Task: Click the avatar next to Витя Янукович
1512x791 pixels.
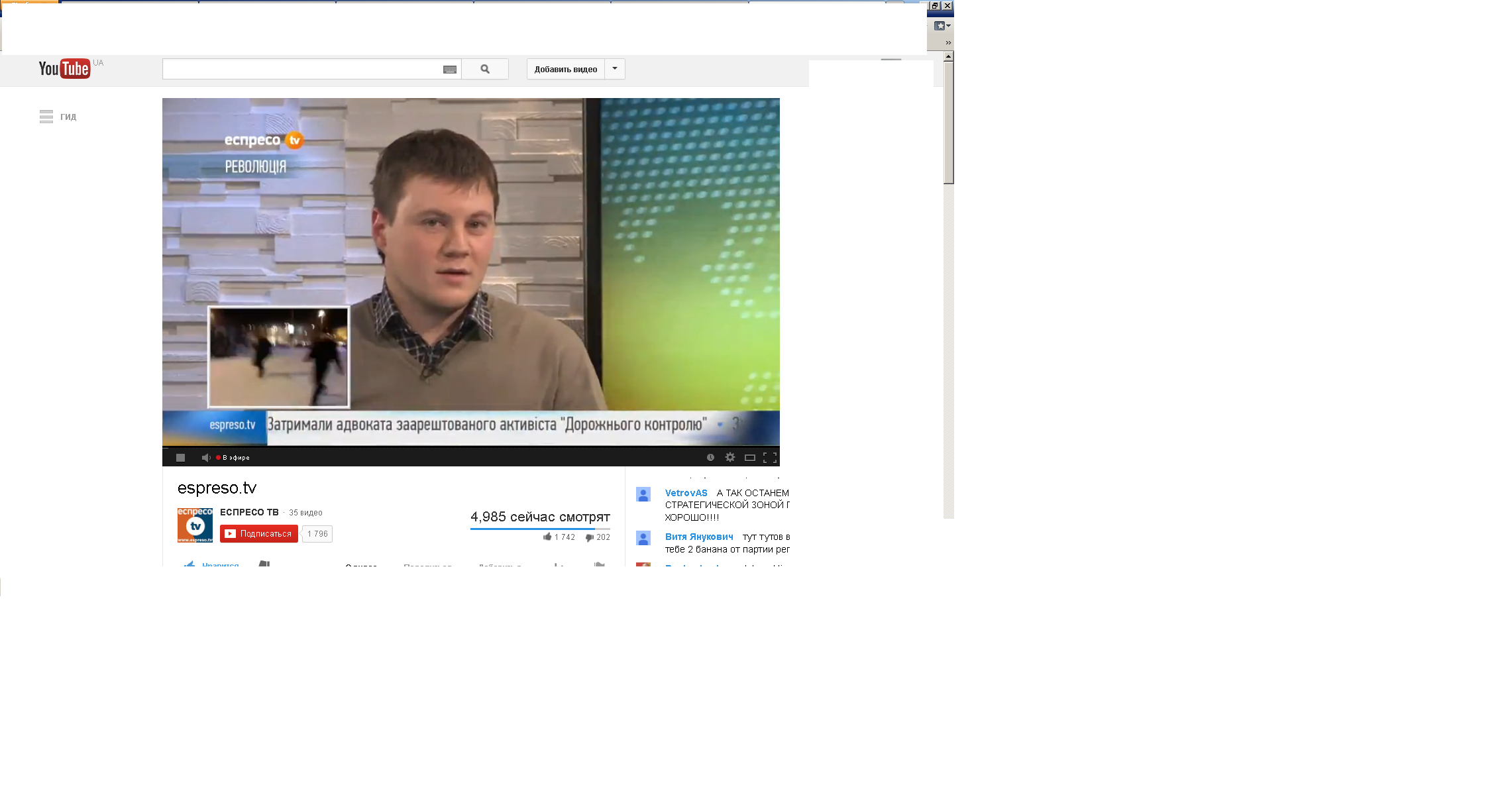Action: click(x=643, y=538)
